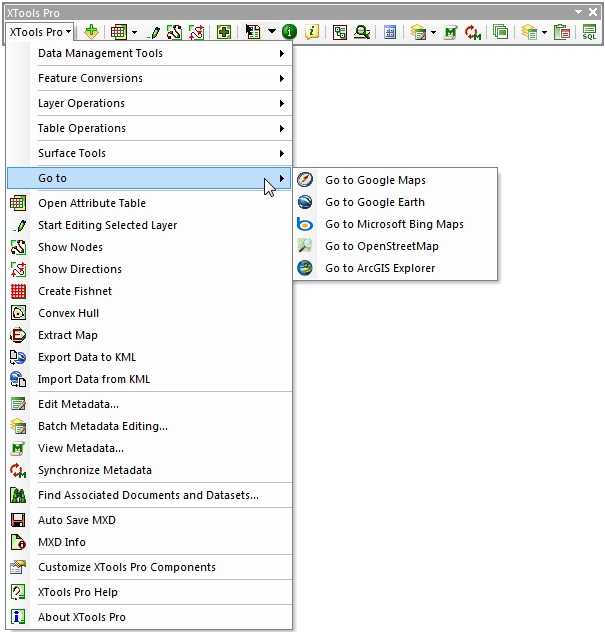The height and width of the screenshot is (632, 605).
Task: Open Edit Metadata... from the menu
Action: pyautogui.click(x=150, y=404)
